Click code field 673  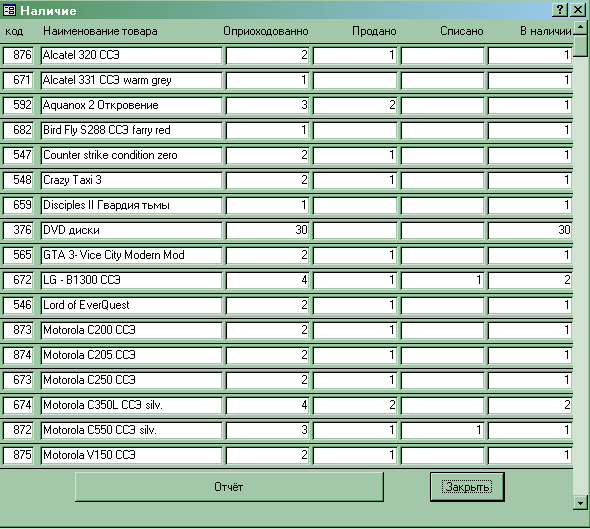pyautogui.click(x=18, y=380)
